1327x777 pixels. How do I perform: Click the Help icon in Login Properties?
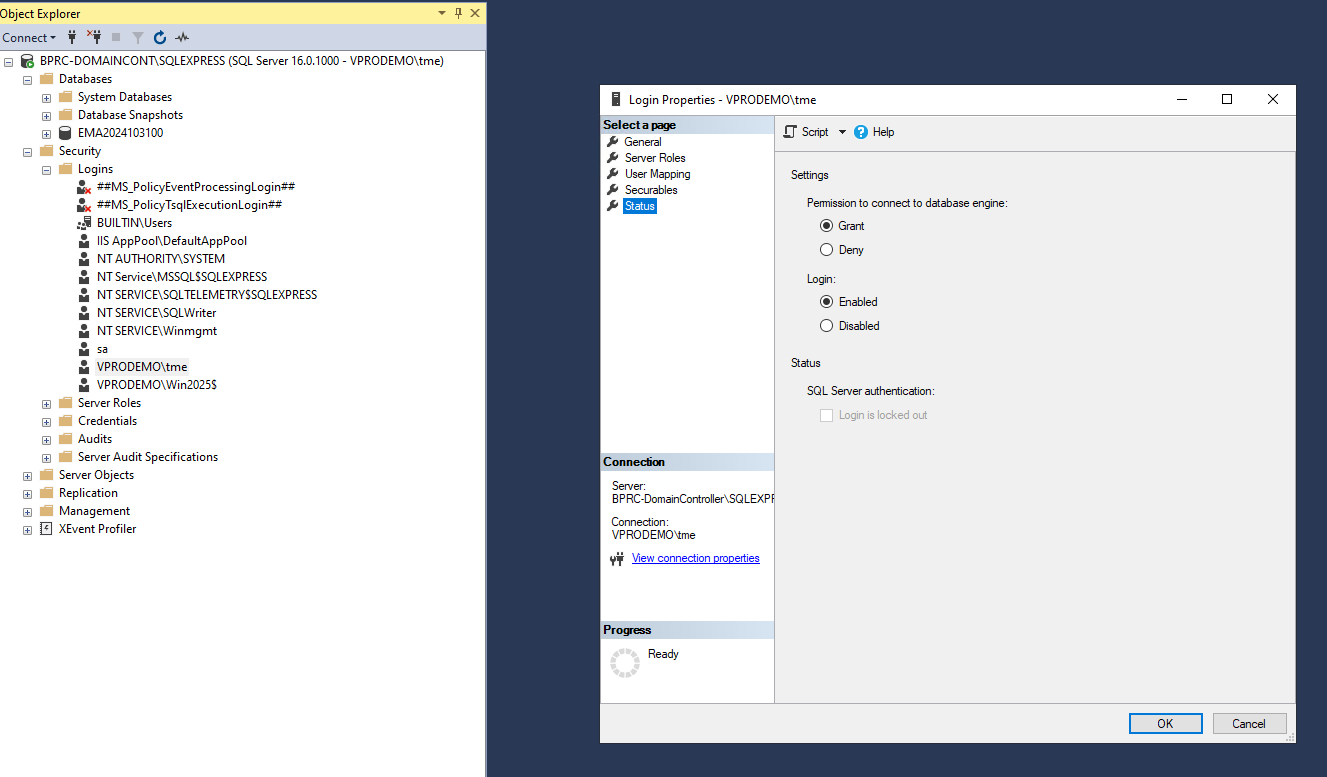click(x=861, y=131)
